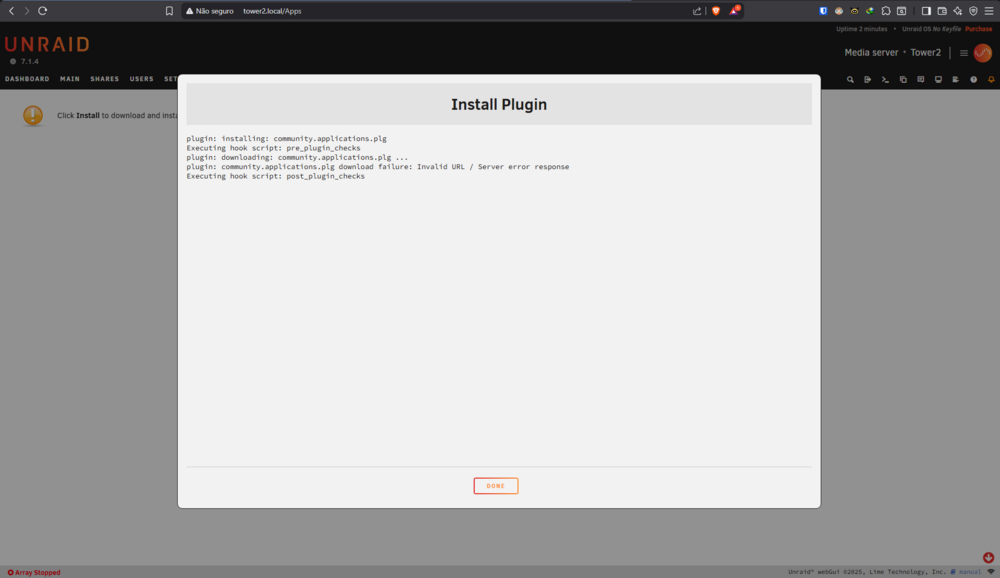Open the Unraid search magnifier icon
This screenshot has width=1000, height=578.
click(x=850, y=80)
